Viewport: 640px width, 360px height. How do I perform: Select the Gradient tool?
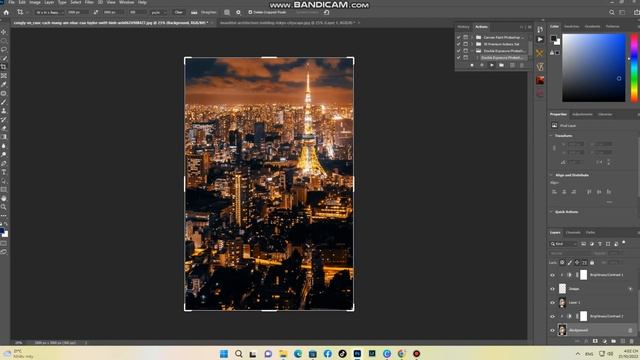coord(4,137)
